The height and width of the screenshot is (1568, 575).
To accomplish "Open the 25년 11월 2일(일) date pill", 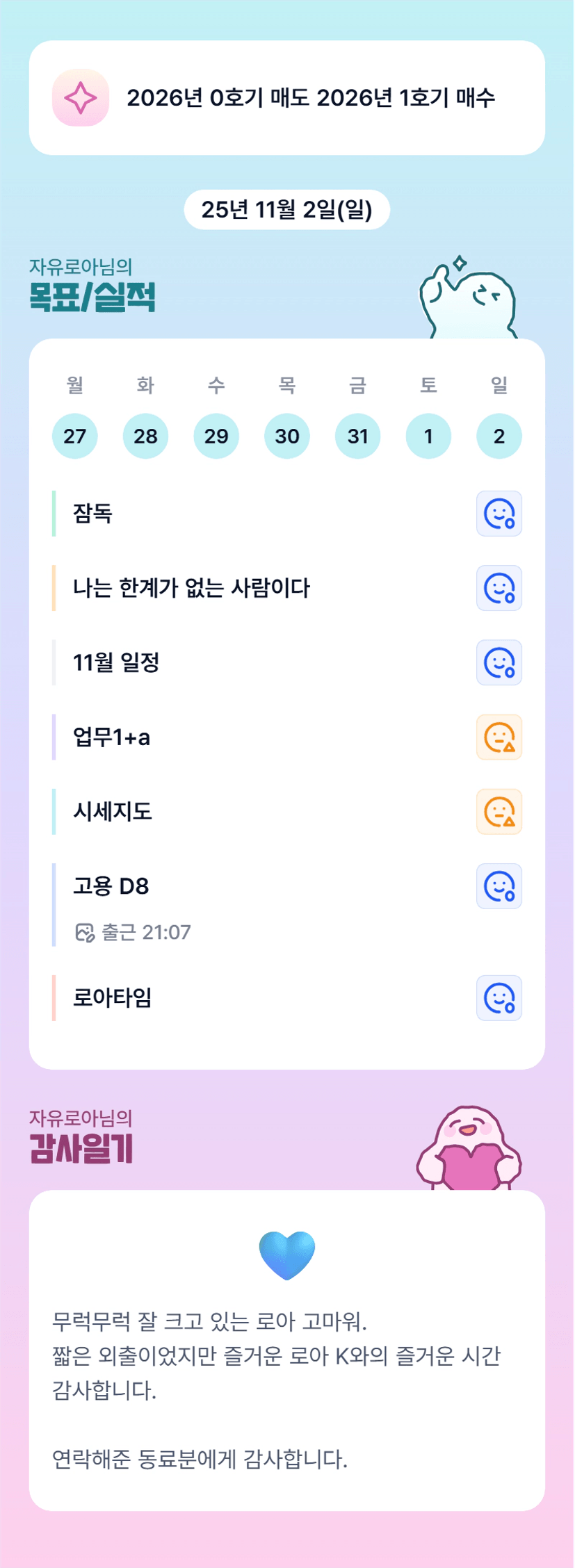I will point(286,209).
